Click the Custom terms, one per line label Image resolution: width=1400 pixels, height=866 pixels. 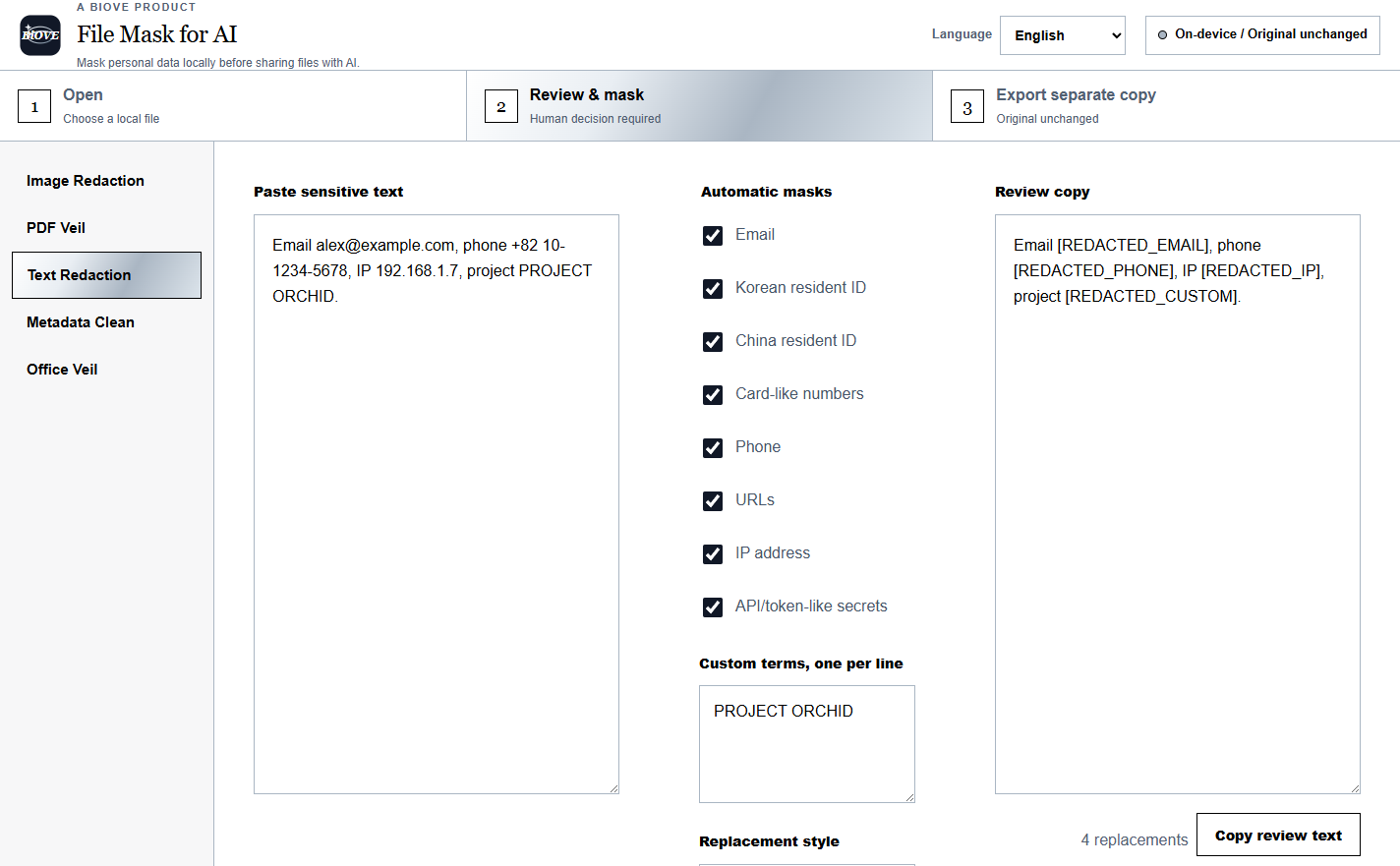(x=801, y=664)
